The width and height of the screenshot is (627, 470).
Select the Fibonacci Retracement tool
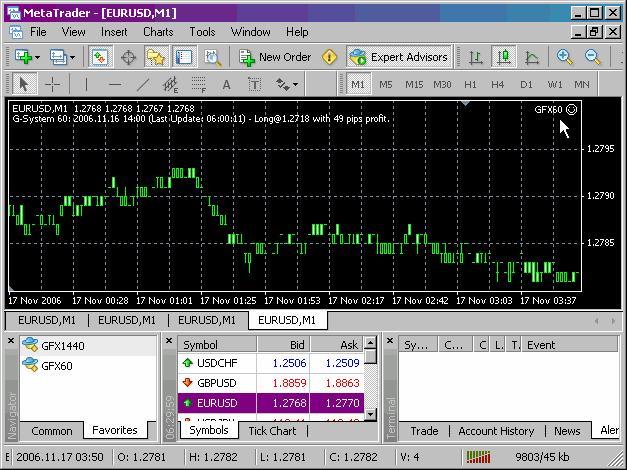199,84
